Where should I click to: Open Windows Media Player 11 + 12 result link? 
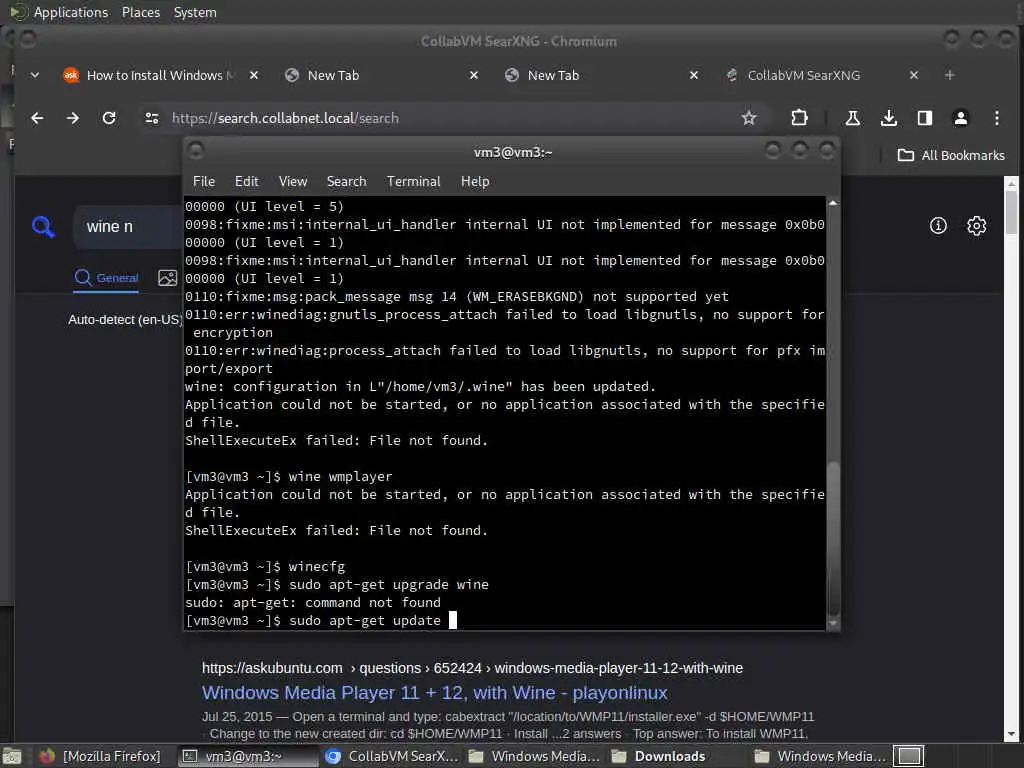pyautogui.click(x=434, y=693)
